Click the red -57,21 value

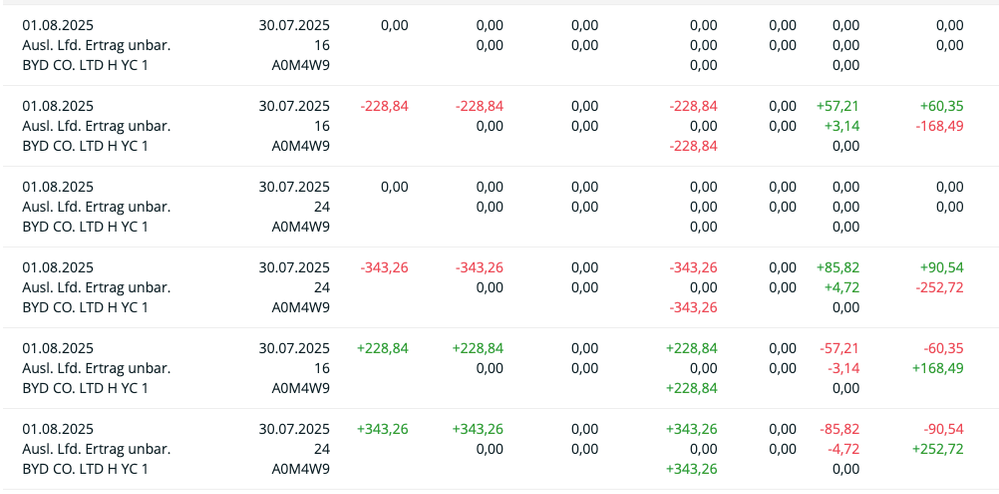click(x=840, y=348)
